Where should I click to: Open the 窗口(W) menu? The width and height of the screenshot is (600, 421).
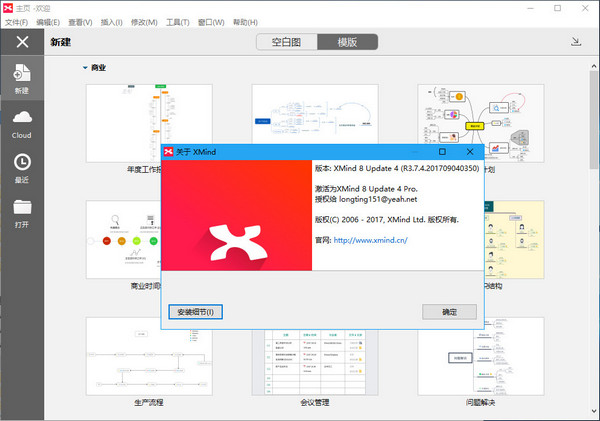point(211,22)
